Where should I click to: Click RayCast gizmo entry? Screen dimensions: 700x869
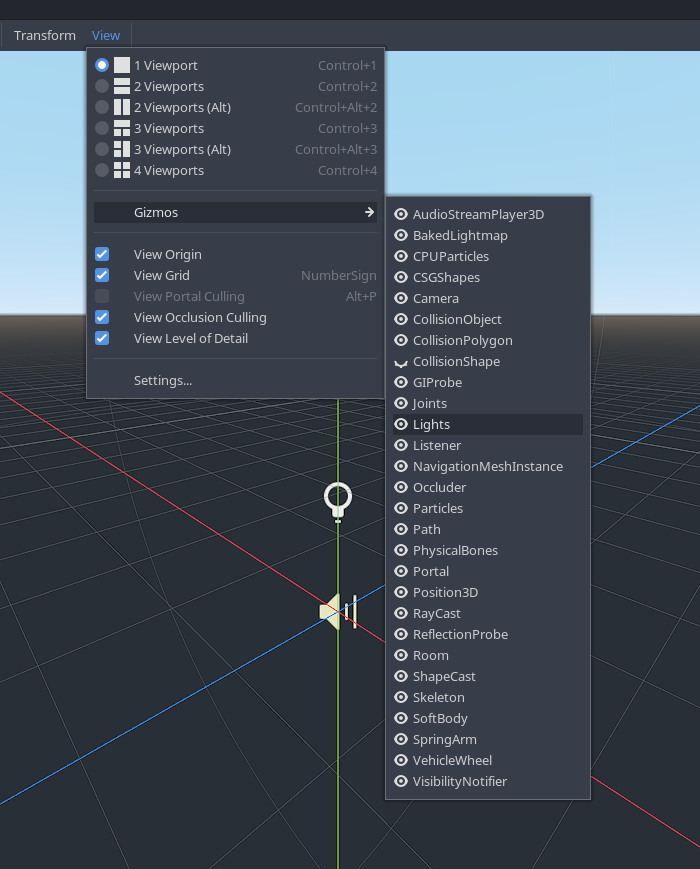coord(488,614)
